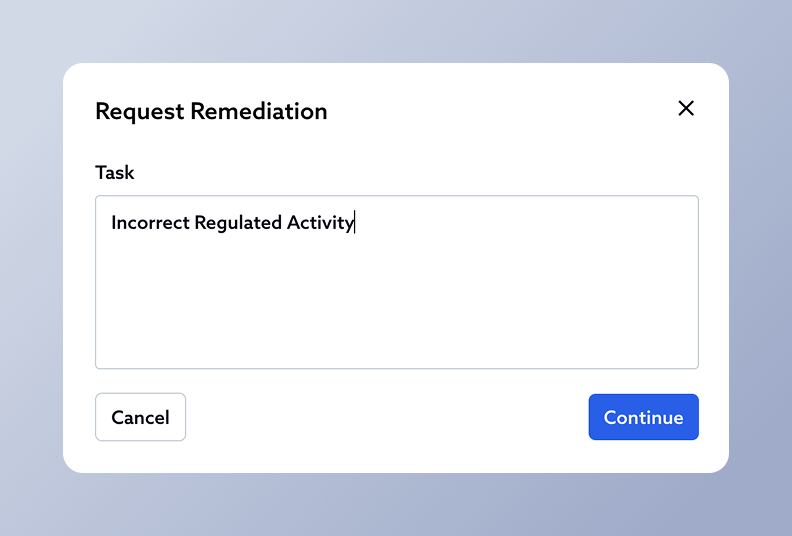Viewport: 792px width, 536px height.
Task: Click blank dialog area between Cancel and Continue
Action: (386, 417)
